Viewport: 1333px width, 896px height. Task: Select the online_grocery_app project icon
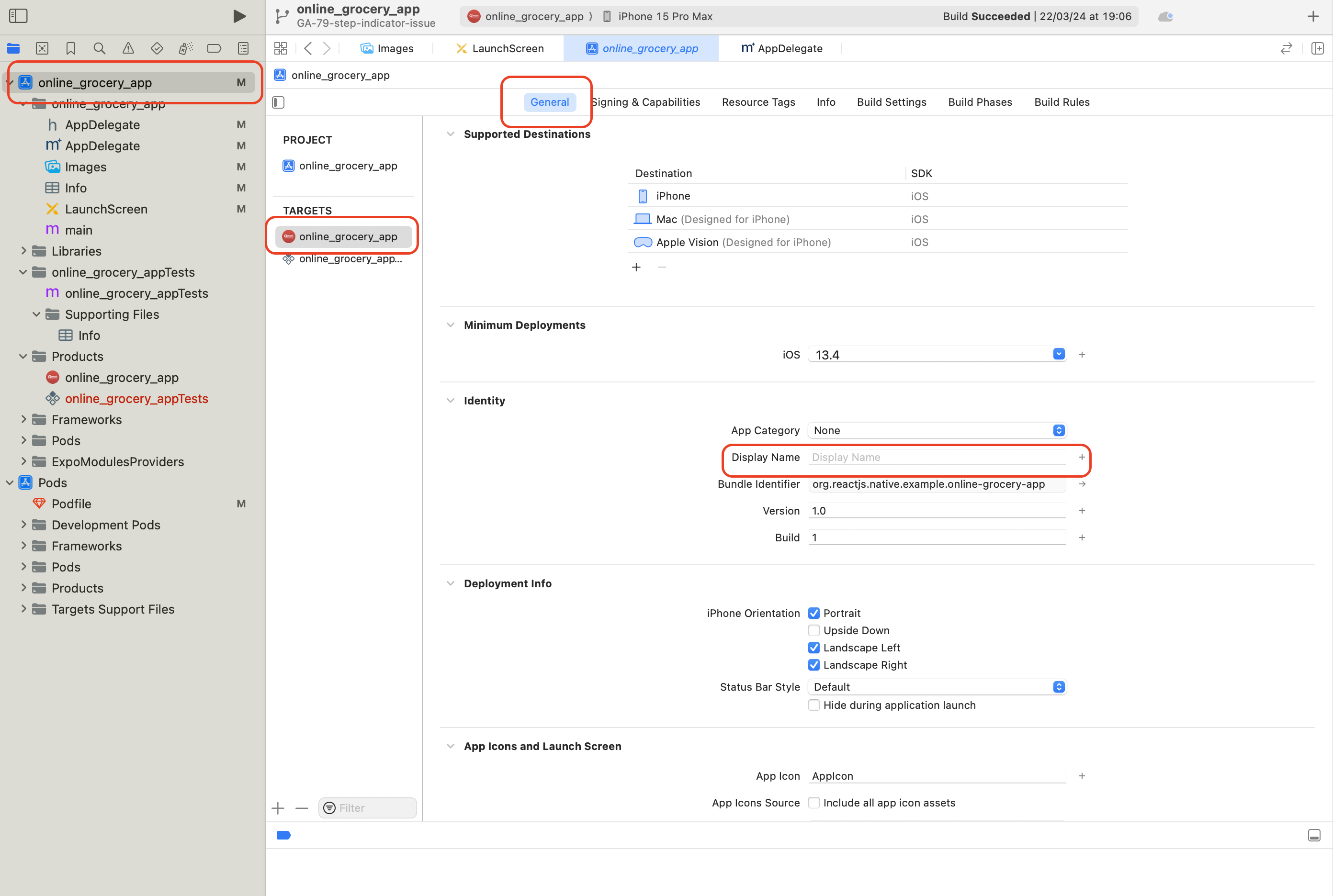[25, 82]
